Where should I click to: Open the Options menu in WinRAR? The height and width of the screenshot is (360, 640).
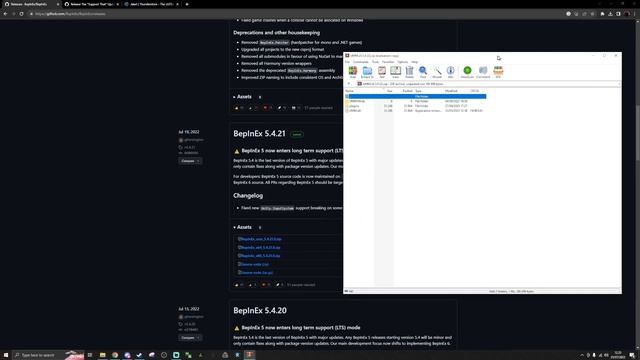tap(402, 62)
